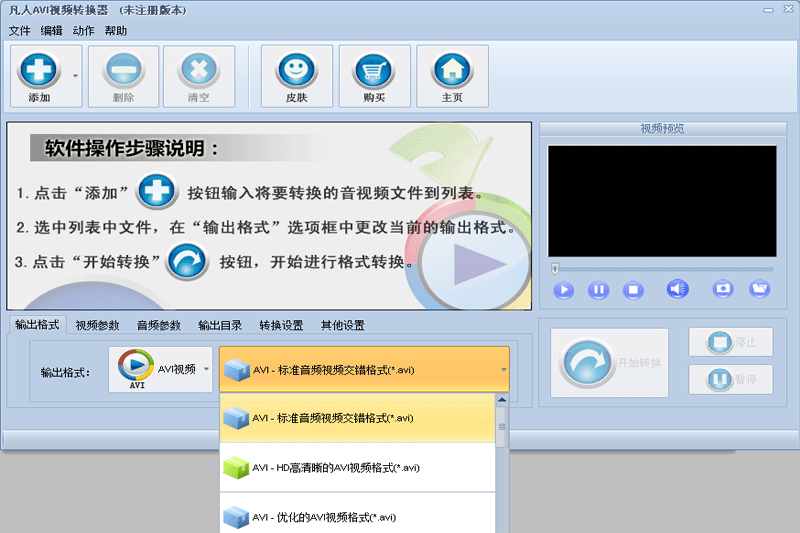Open the 文件 menu
The width and height of the screenshot is (800, 533).
click(x=19, y=31)
